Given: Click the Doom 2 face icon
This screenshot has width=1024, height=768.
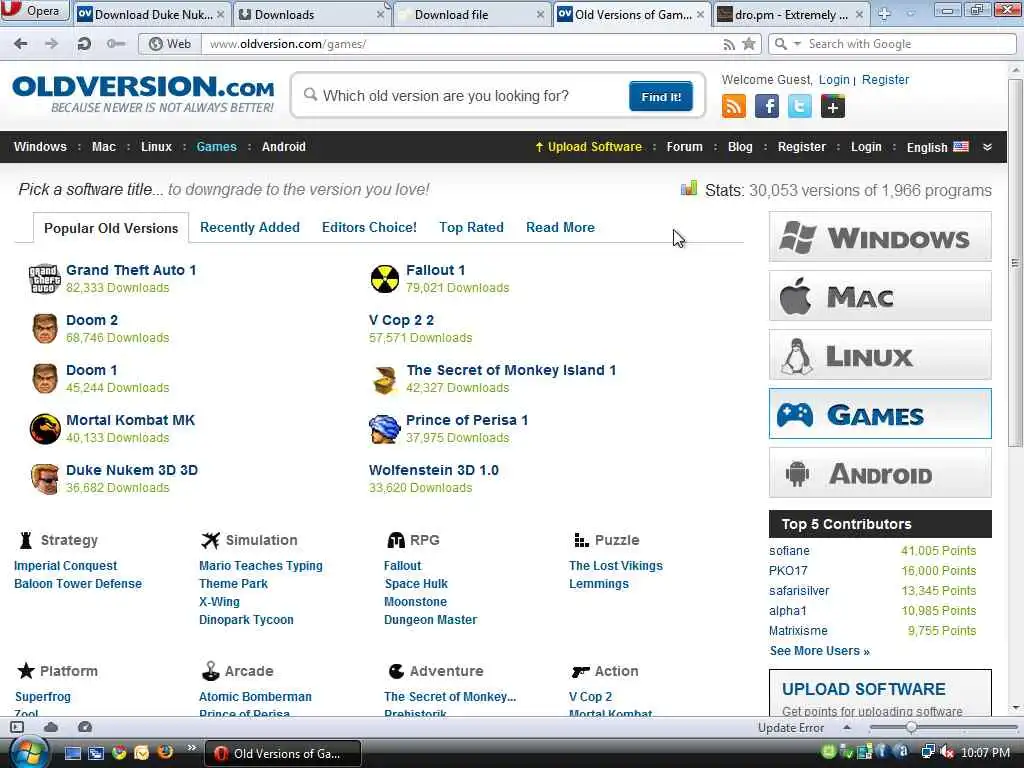Looking at the screenshot, I should tap(44, 328).
